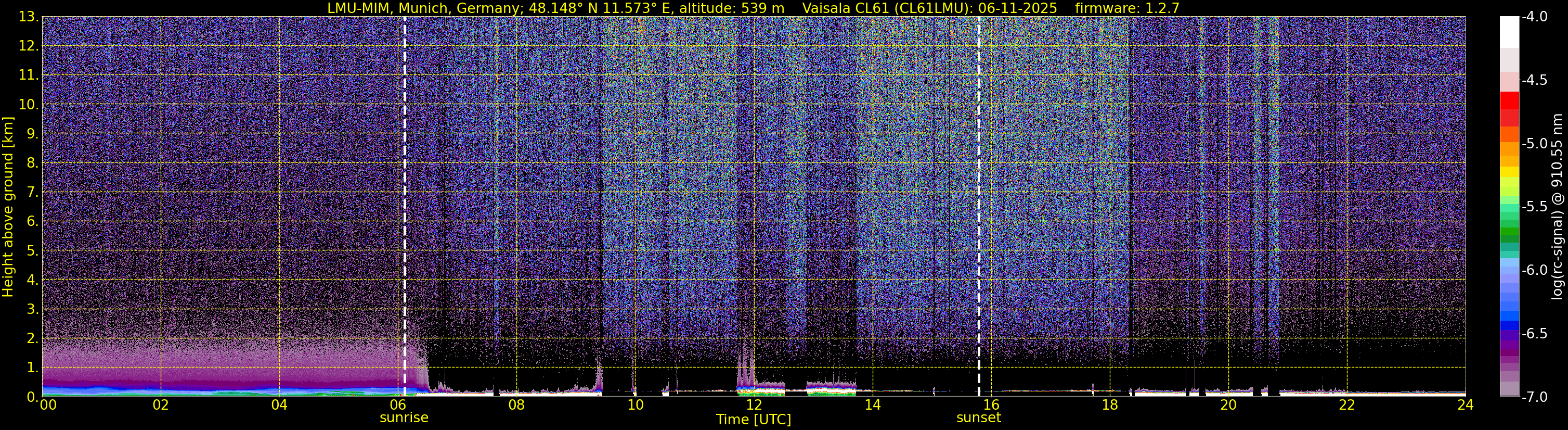The image size is (1568, 430).
Task: Click the 'sunrise' label below the time axis
Action: [404, 417]
